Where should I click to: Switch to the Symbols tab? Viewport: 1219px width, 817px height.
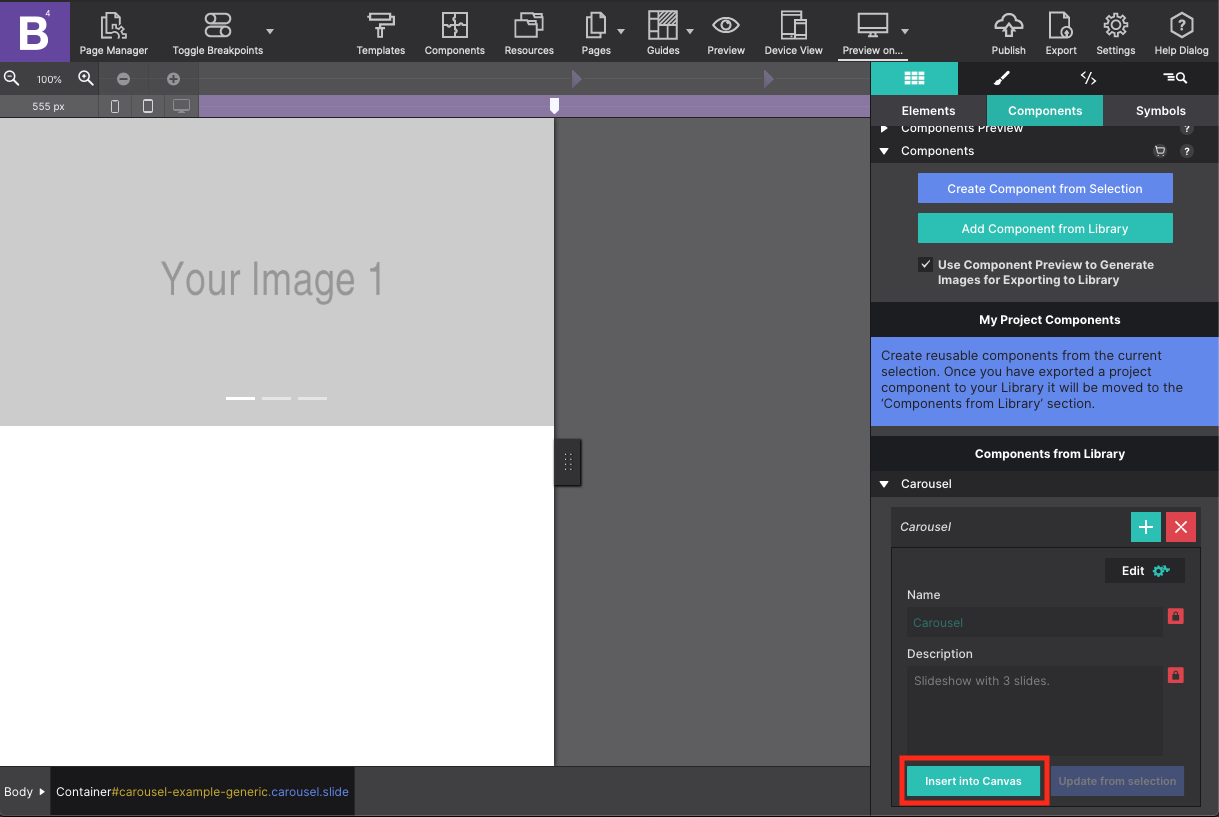(1160, 111)
